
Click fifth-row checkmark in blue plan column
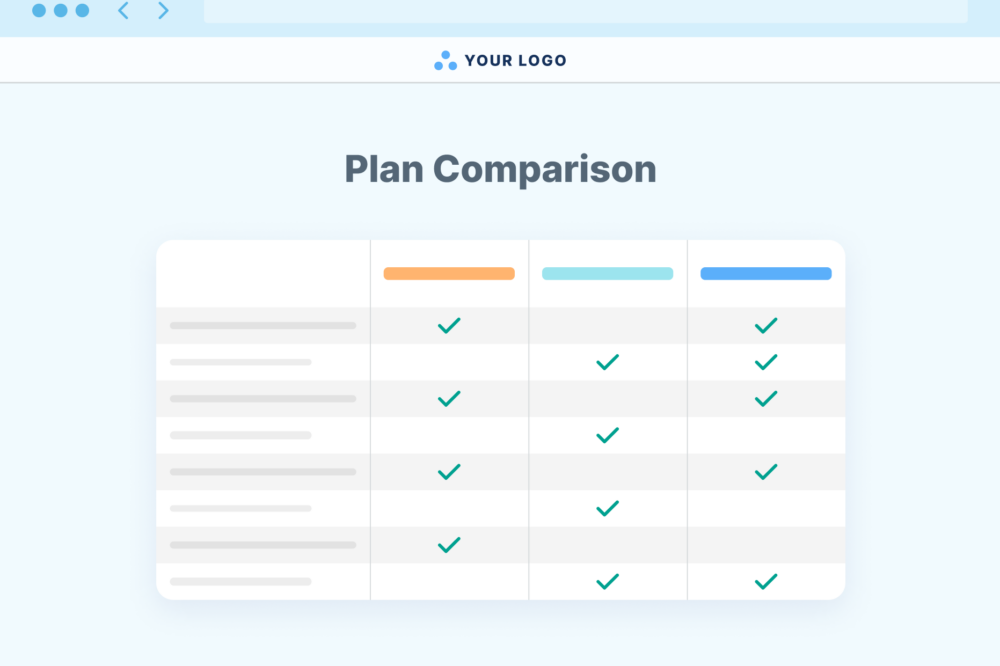pyautogui.click(x=766, y=472)
